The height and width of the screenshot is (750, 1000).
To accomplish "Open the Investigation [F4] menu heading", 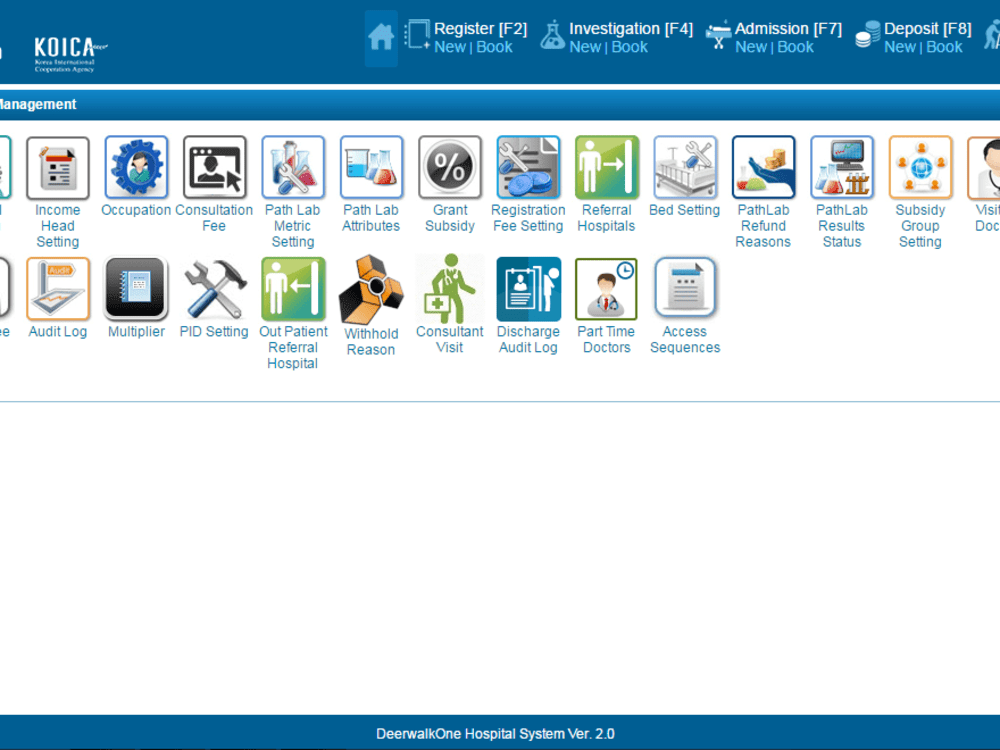I will tap(631, 29).
